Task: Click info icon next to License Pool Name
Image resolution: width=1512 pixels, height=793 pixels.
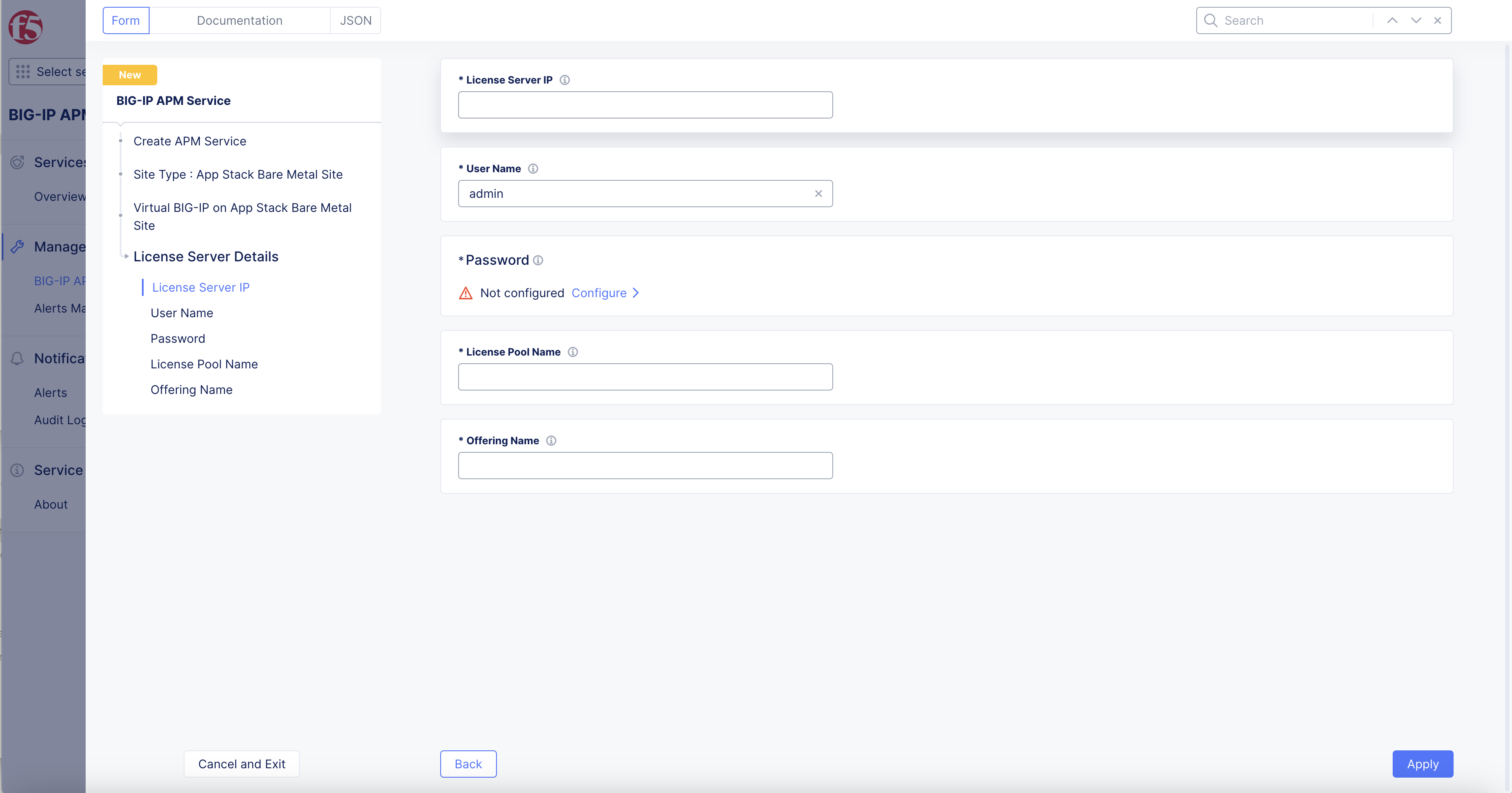Action: [x=573, y=352]
